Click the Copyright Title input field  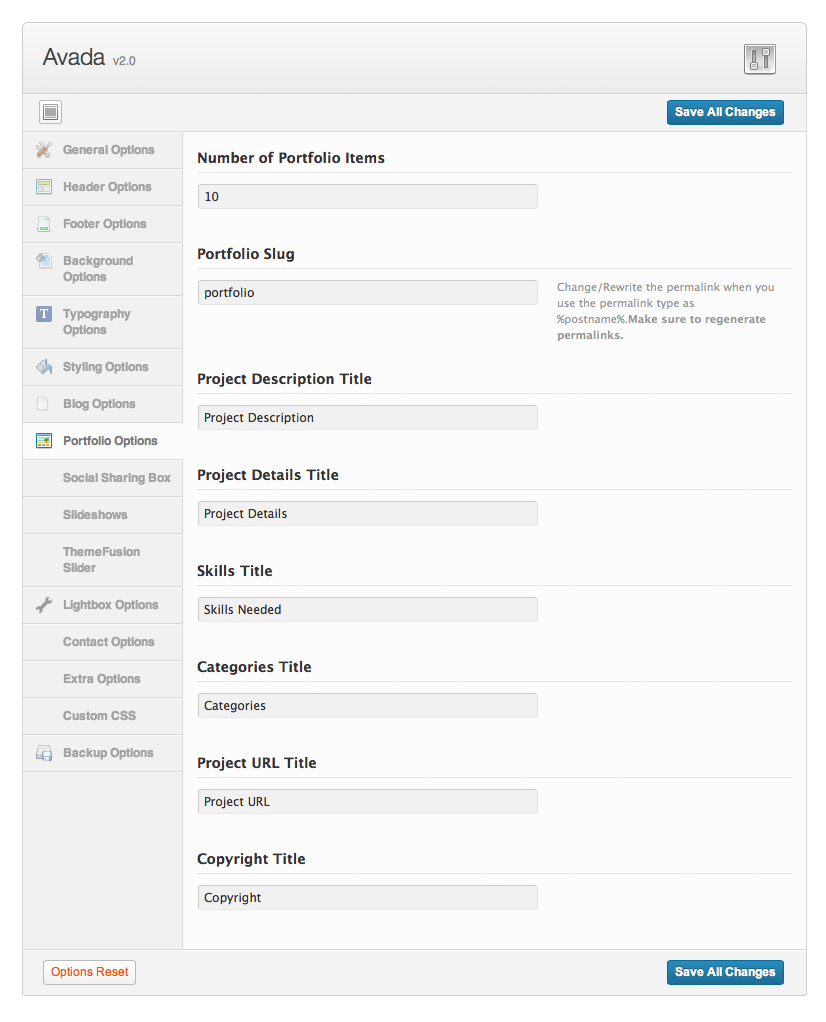click(x=367, y=897)
